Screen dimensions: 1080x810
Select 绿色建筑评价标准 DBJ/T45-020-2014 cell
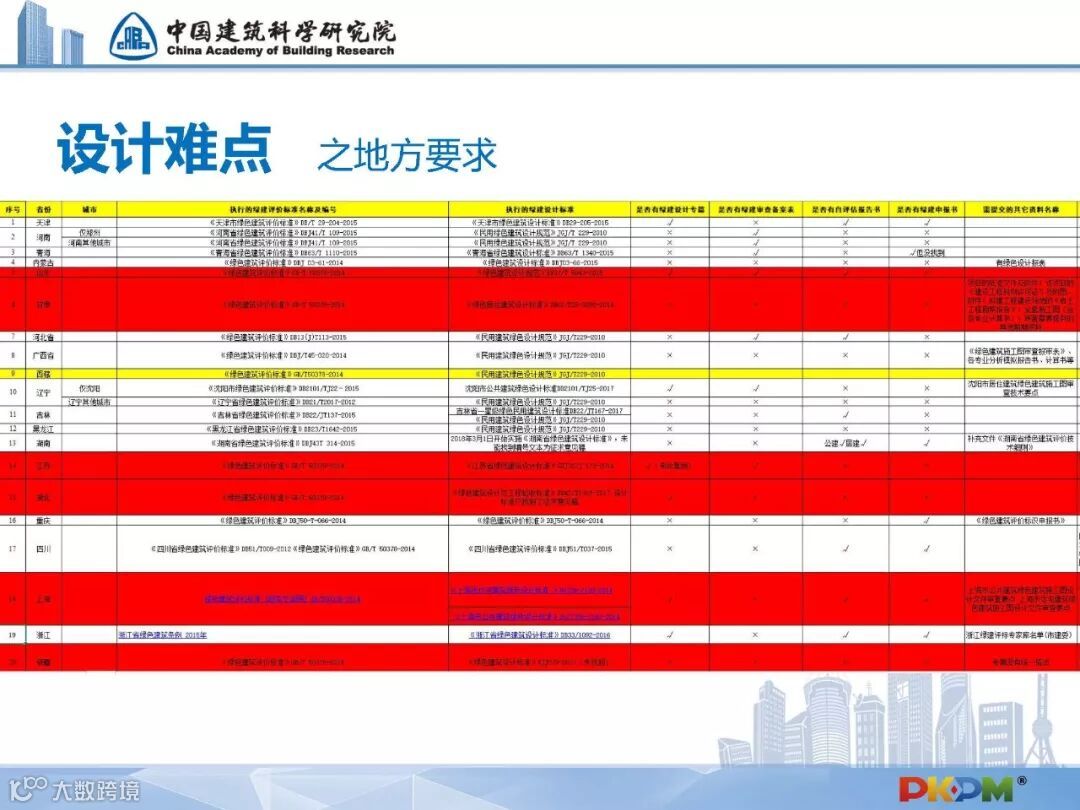point(282,355)
